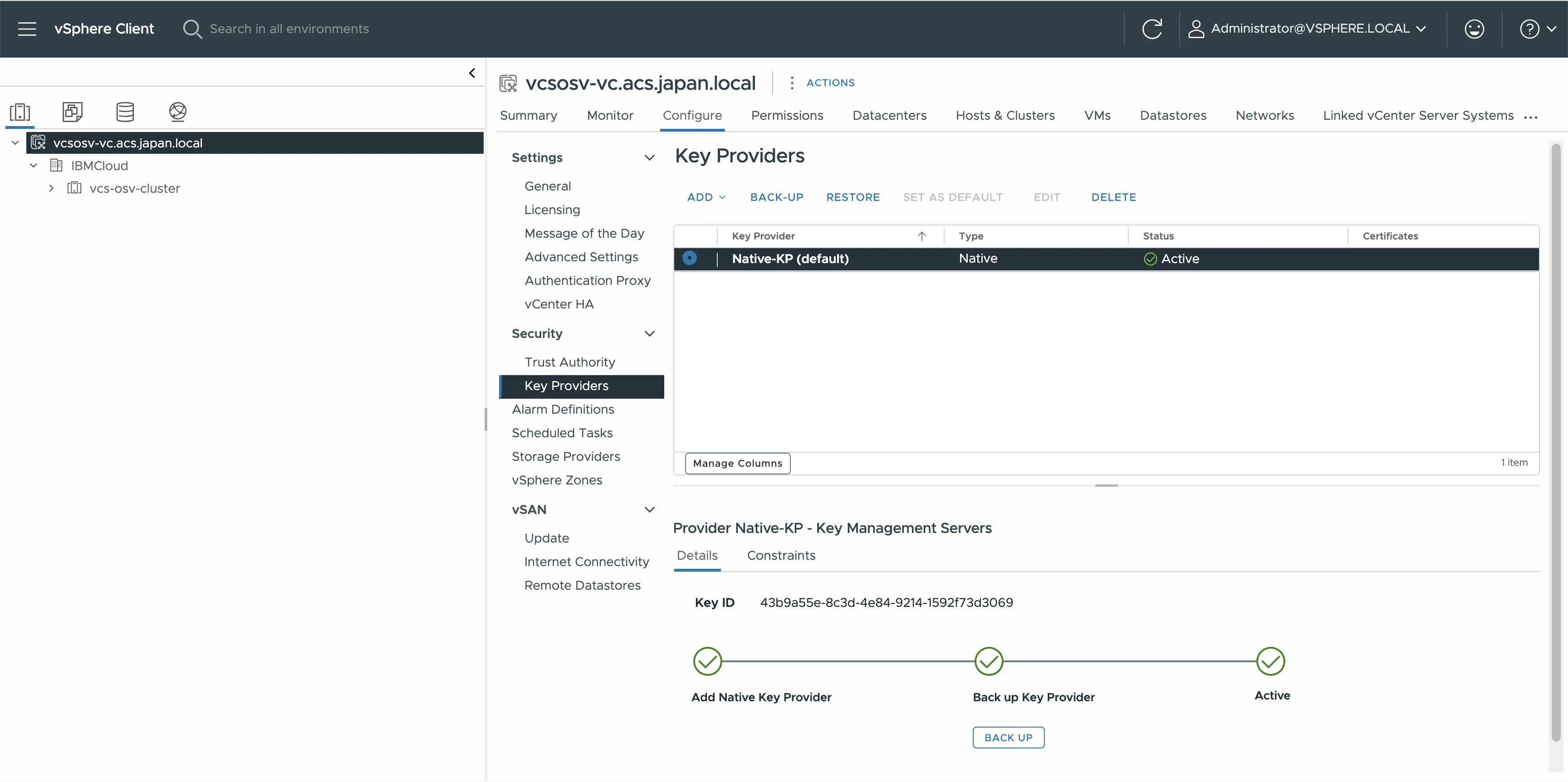Switch to VMs and Templates inventory view

73,112
